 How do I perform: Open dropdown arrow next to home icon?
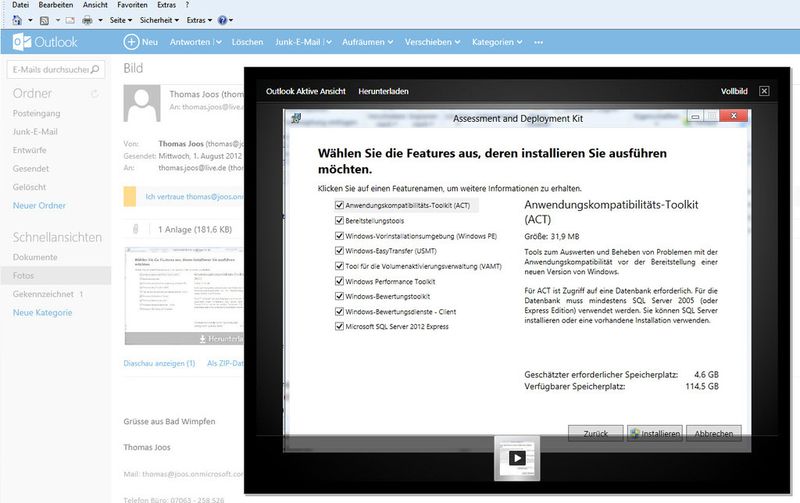(x=30, y=20)
